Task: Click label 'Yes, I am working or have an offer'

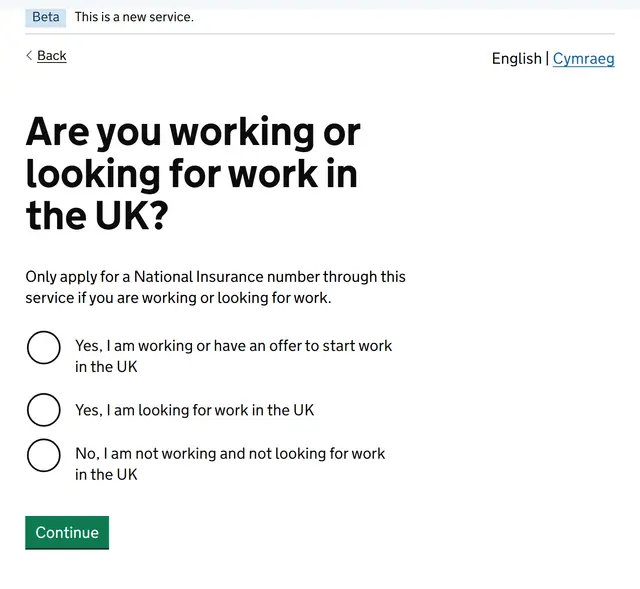Action: coord(233,356)
